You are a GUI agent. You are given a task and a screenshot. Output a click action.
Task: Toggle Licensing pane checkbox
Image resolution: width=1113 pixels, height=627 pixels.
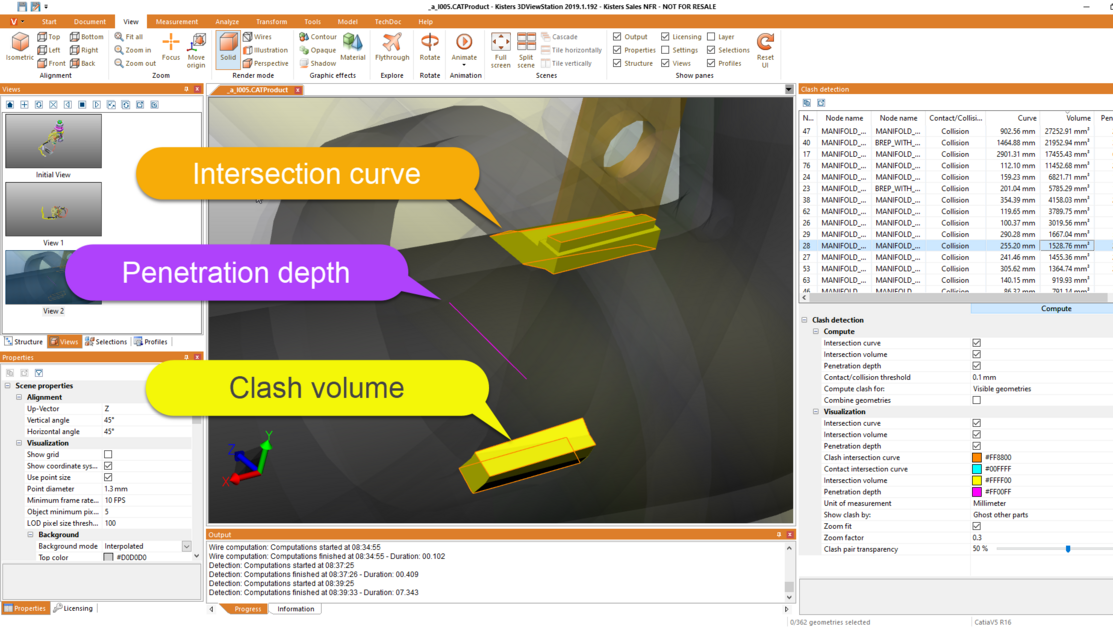[x=665, y=37]
